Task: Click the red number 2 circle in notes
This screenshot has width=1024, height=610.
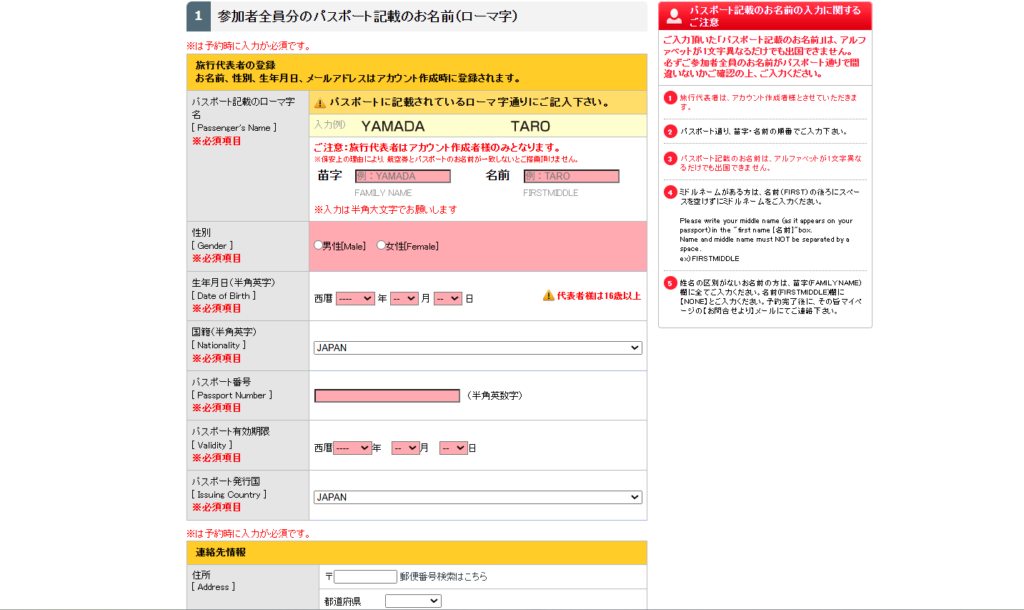Action: [671, 131]
